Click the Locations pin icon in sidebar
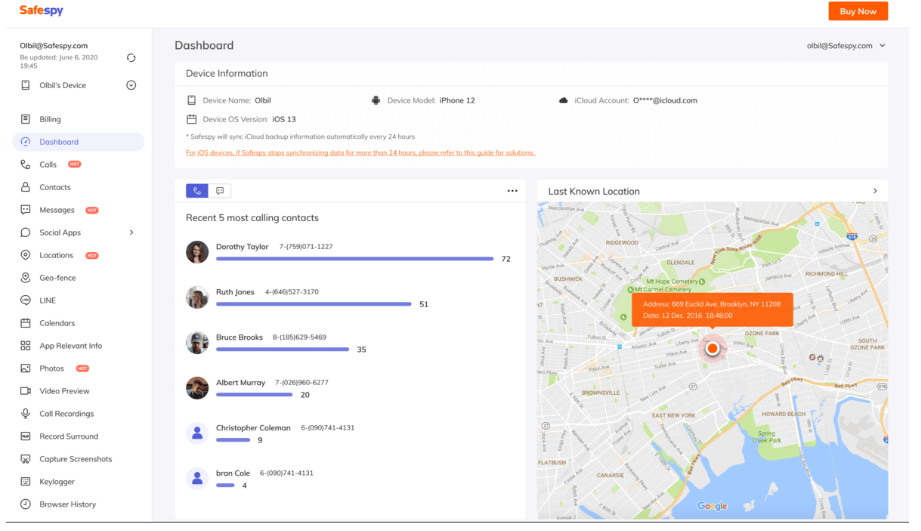 tap(26, 255)
